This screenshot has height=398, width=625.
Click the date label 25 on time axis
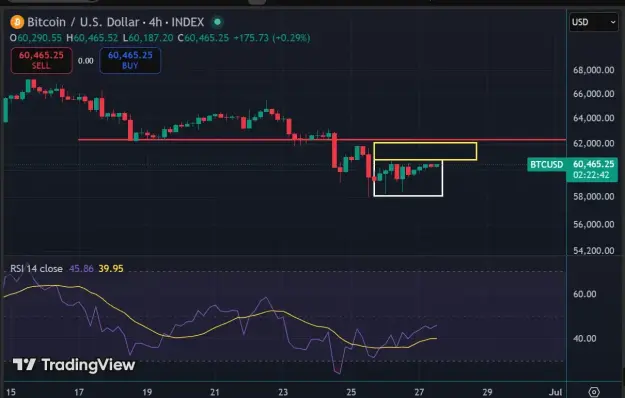(x=351, y=392)
